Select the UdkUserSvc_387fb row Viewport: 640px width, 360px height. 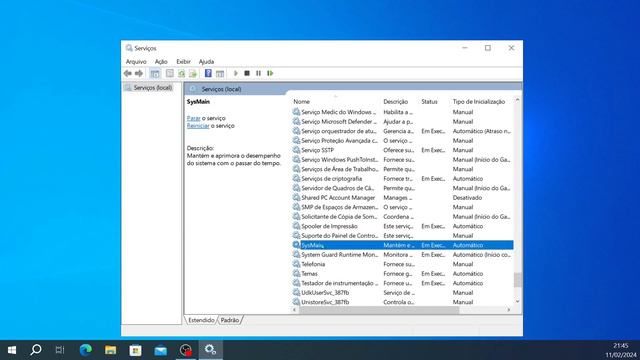(402, 293)
